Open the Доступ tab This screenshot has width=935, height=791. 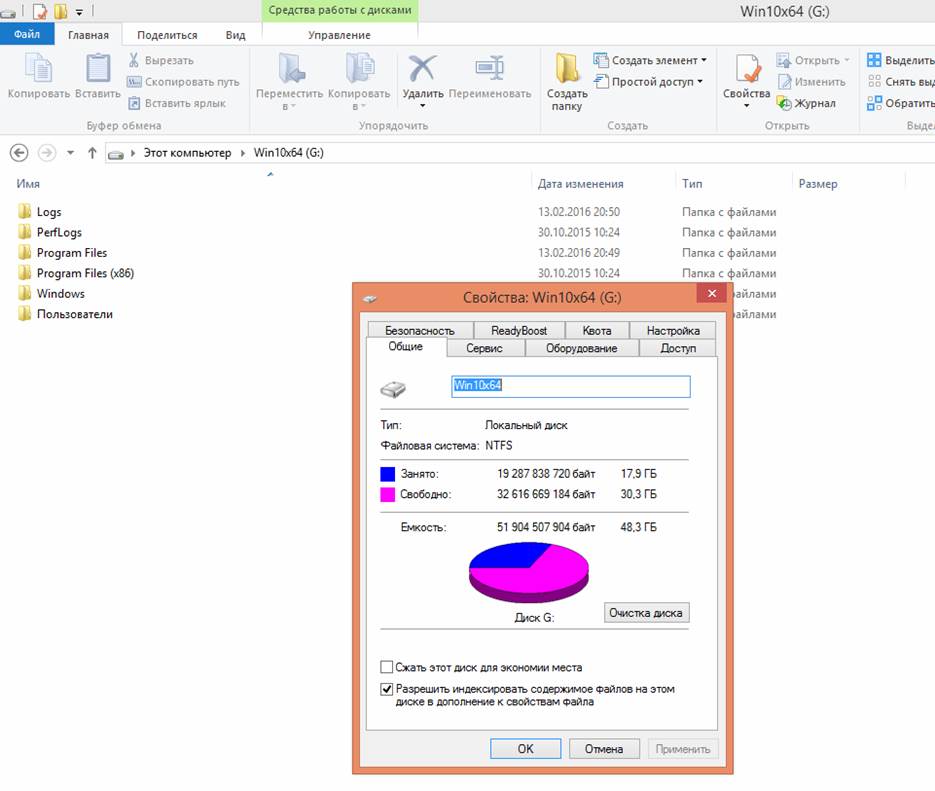(x=678, y=348)
